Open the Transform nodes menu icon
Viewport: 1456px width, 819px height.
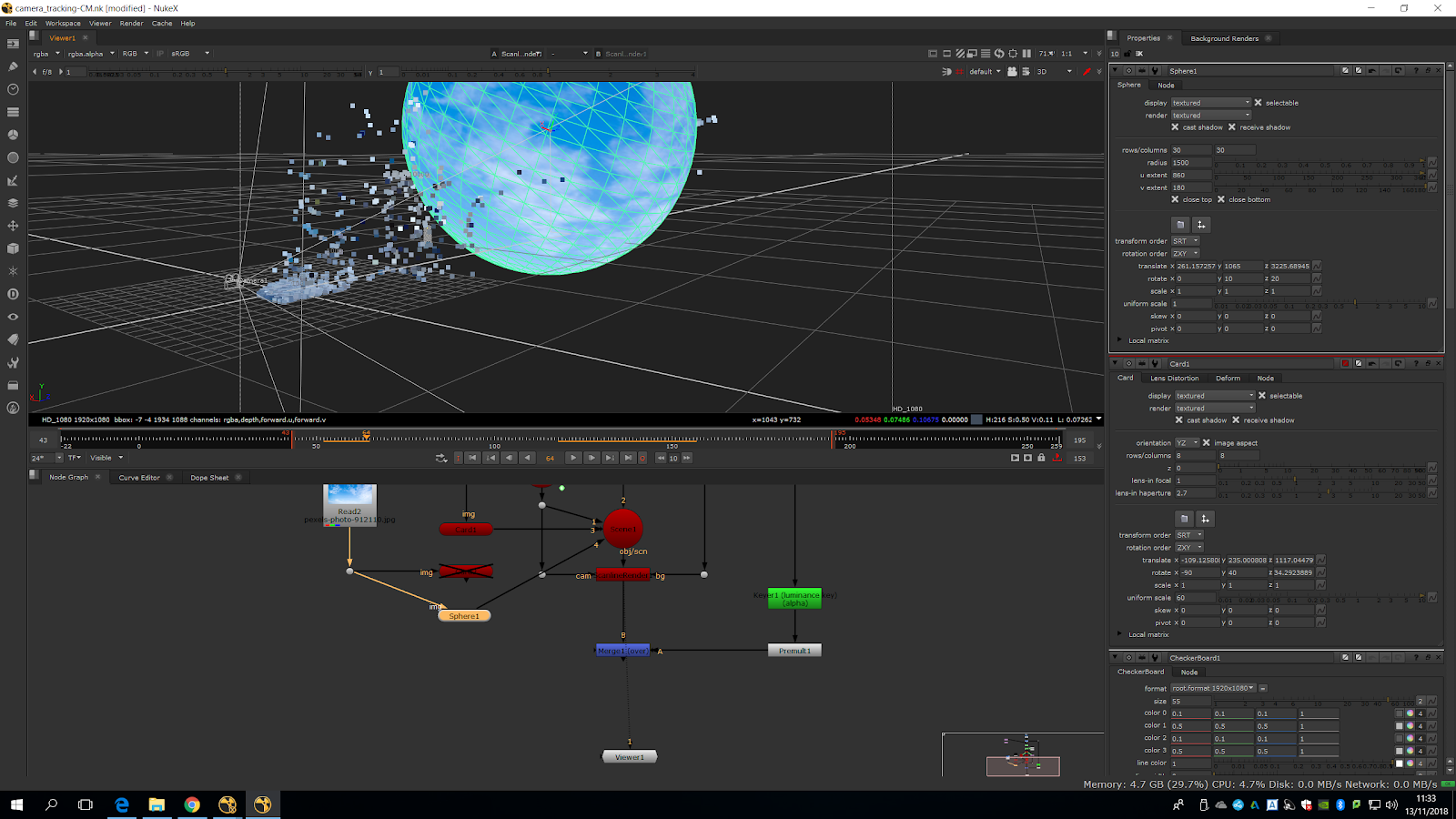click(x=13, y=226)
